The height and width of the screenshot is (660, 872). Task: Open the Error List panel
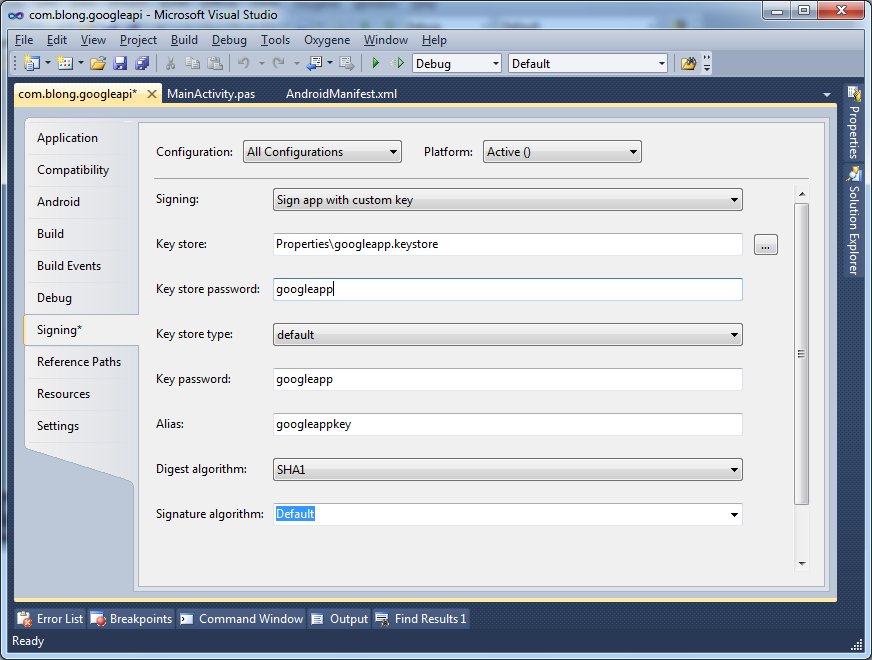coord(50,619)
